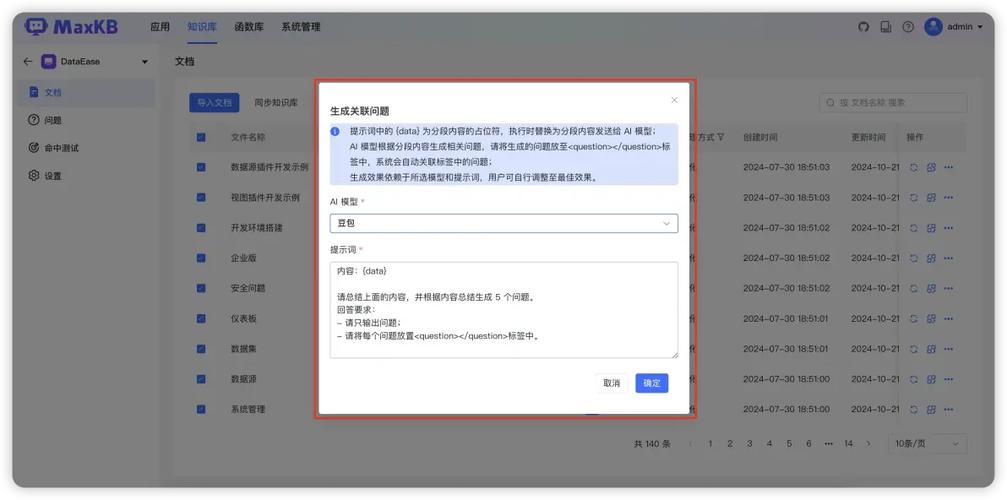
Task: Open more options for 数据集 row
Action: 949,349
